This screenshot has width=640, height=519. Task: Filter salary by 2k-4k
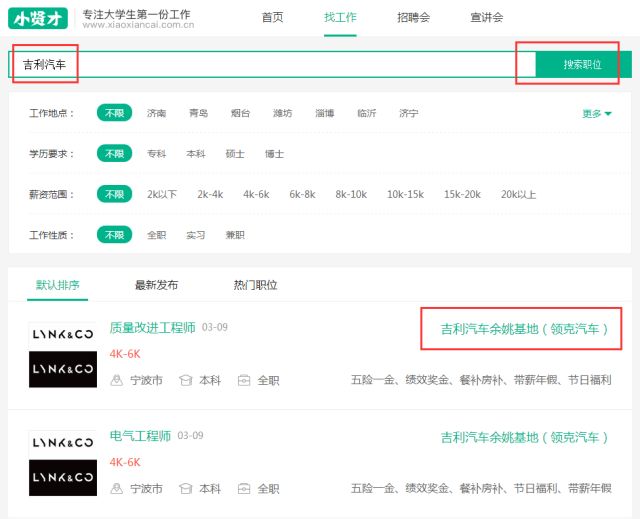tap(210, 195)
